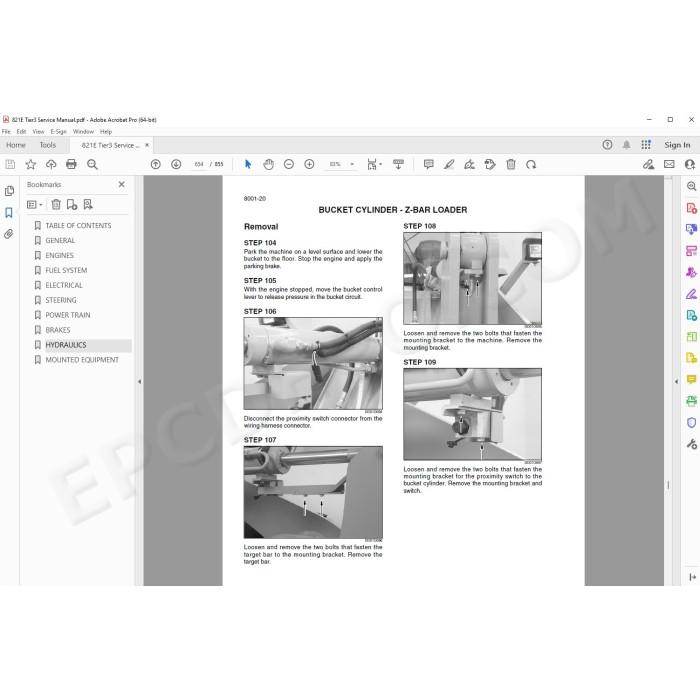Open the Comment tool in right pane

pyautogui.click(x=691, y=379)
